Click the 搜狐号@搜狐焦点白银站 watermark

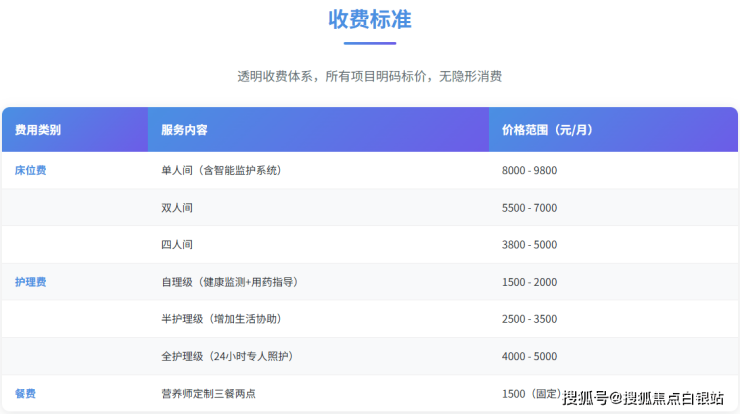point(643,398)
